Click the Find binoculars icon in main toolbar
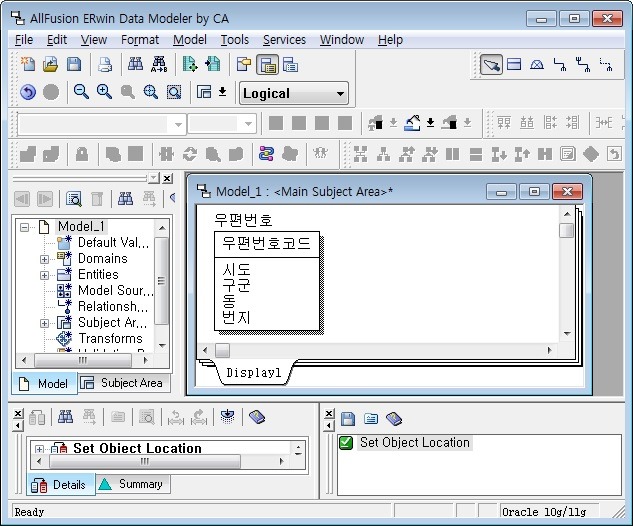The image size is (633, 526). pyautogui.click(x=135, y=65)
